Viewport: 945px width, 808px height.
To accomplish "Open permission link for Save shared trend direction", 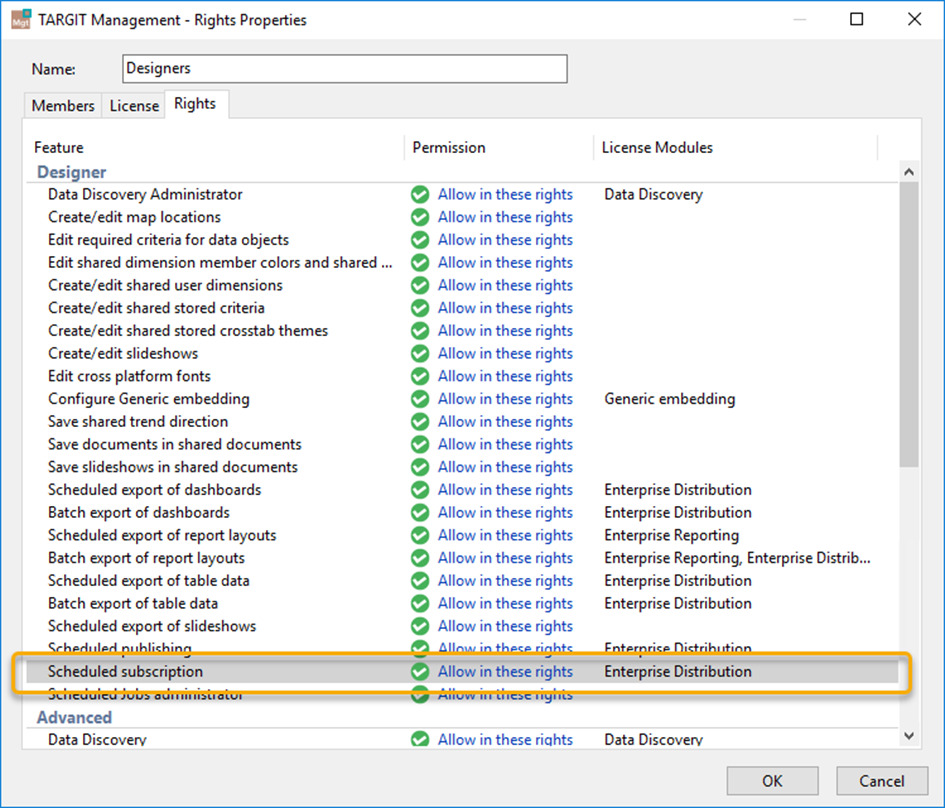I will (505, 421).
